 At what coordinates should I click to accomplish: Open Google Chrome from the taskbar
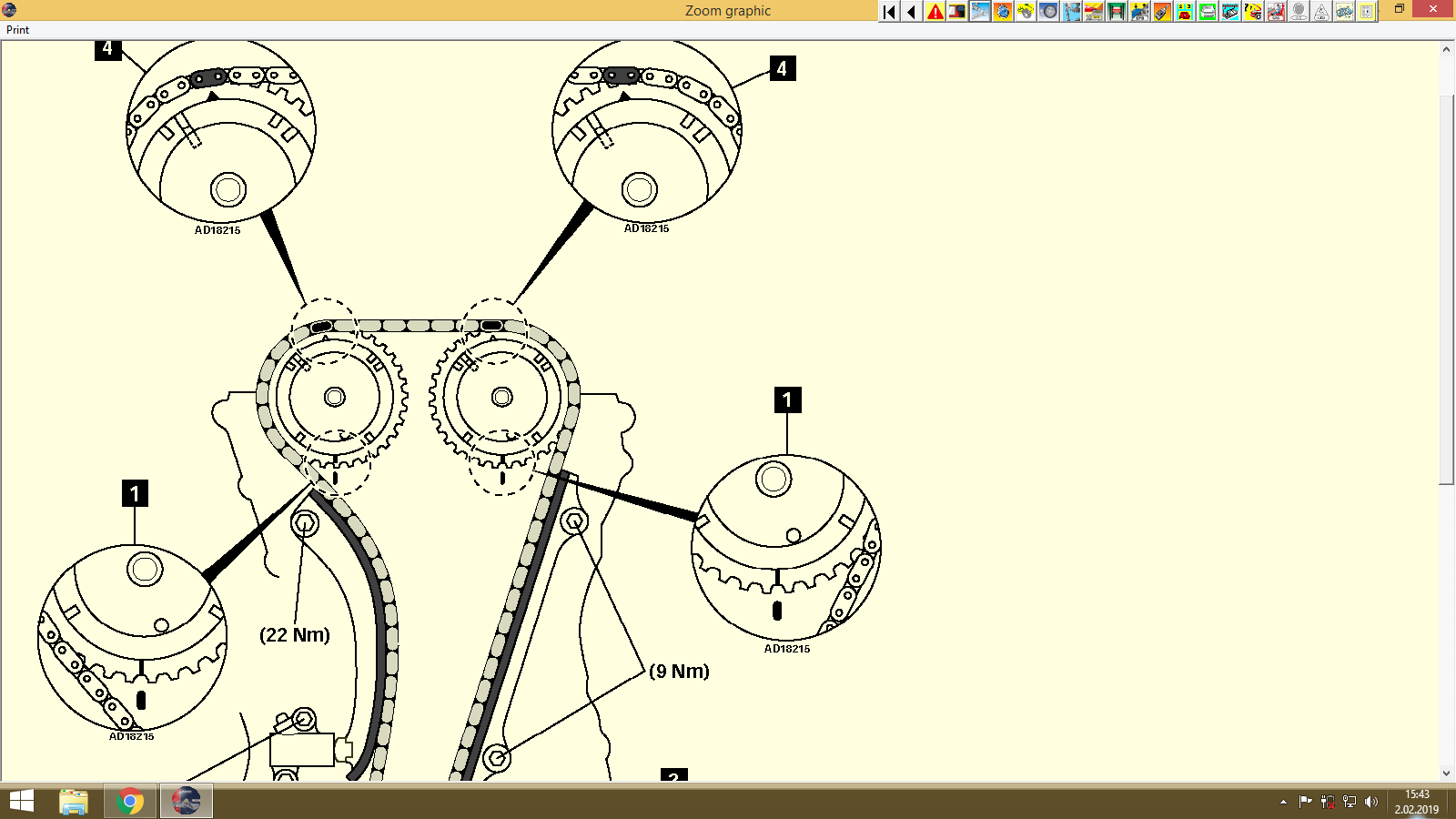tap(129, 802)
